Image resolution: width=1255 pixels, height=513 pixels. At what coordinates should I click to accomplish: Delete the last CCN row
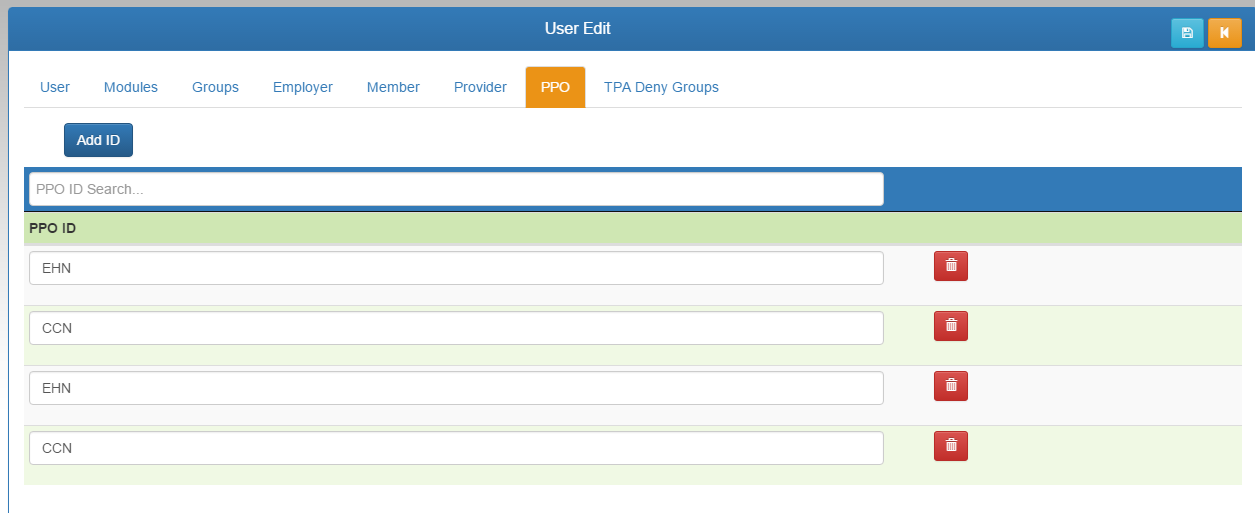point(951,446)
